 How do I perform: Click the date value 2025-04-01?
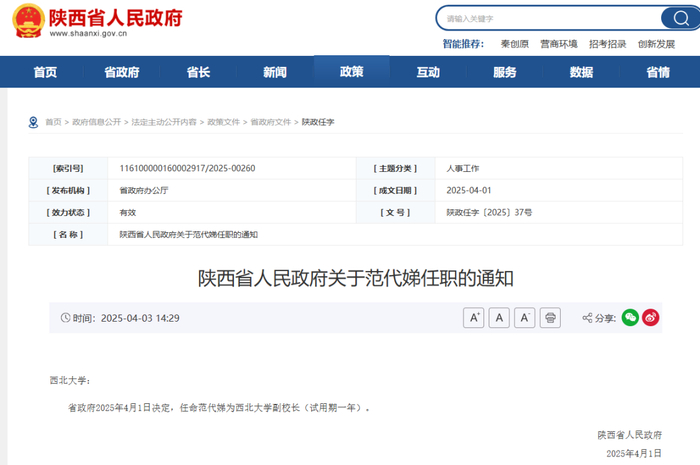[469, 191]
